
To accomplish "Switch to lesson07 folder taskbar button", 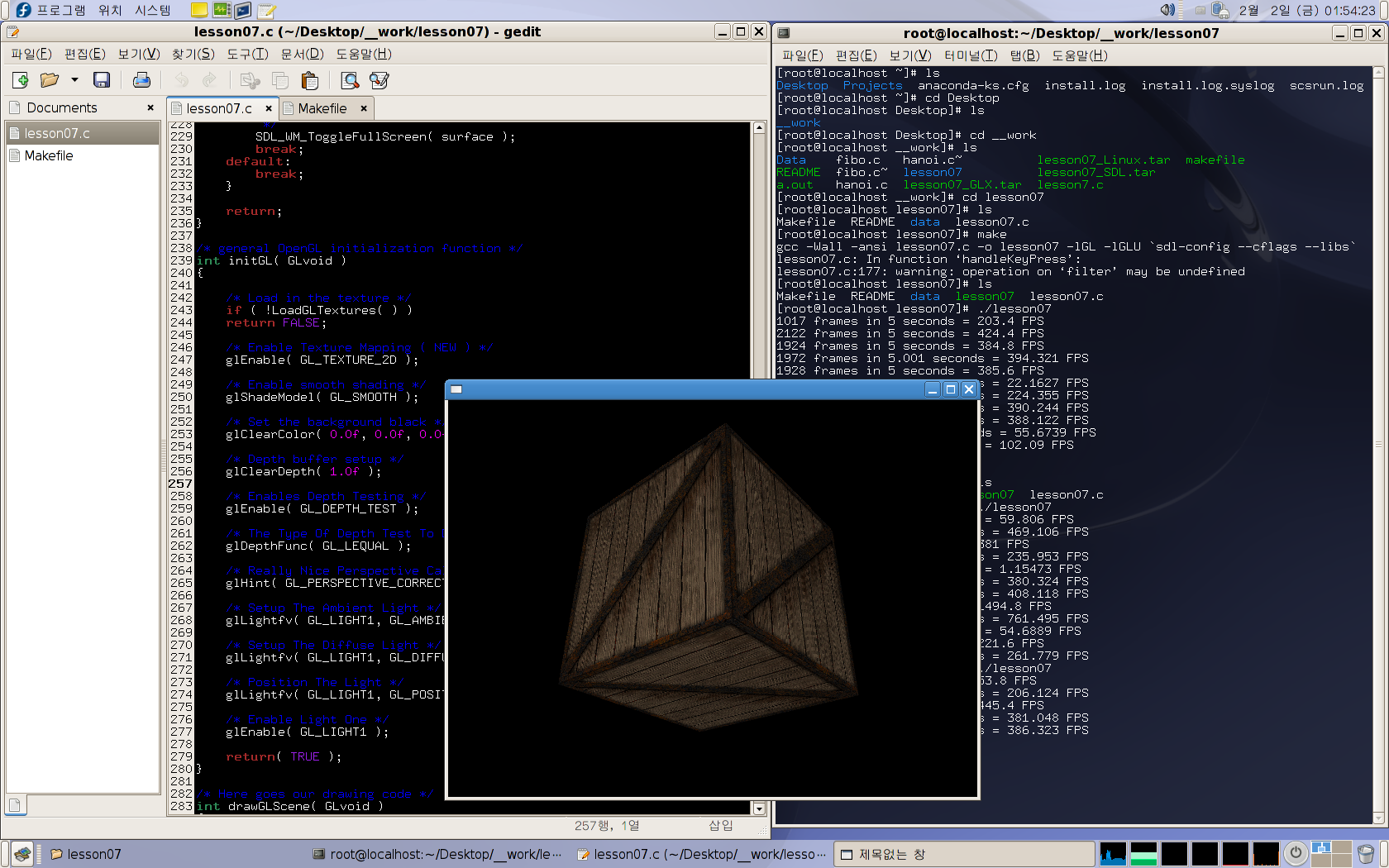I will point(174,854).
